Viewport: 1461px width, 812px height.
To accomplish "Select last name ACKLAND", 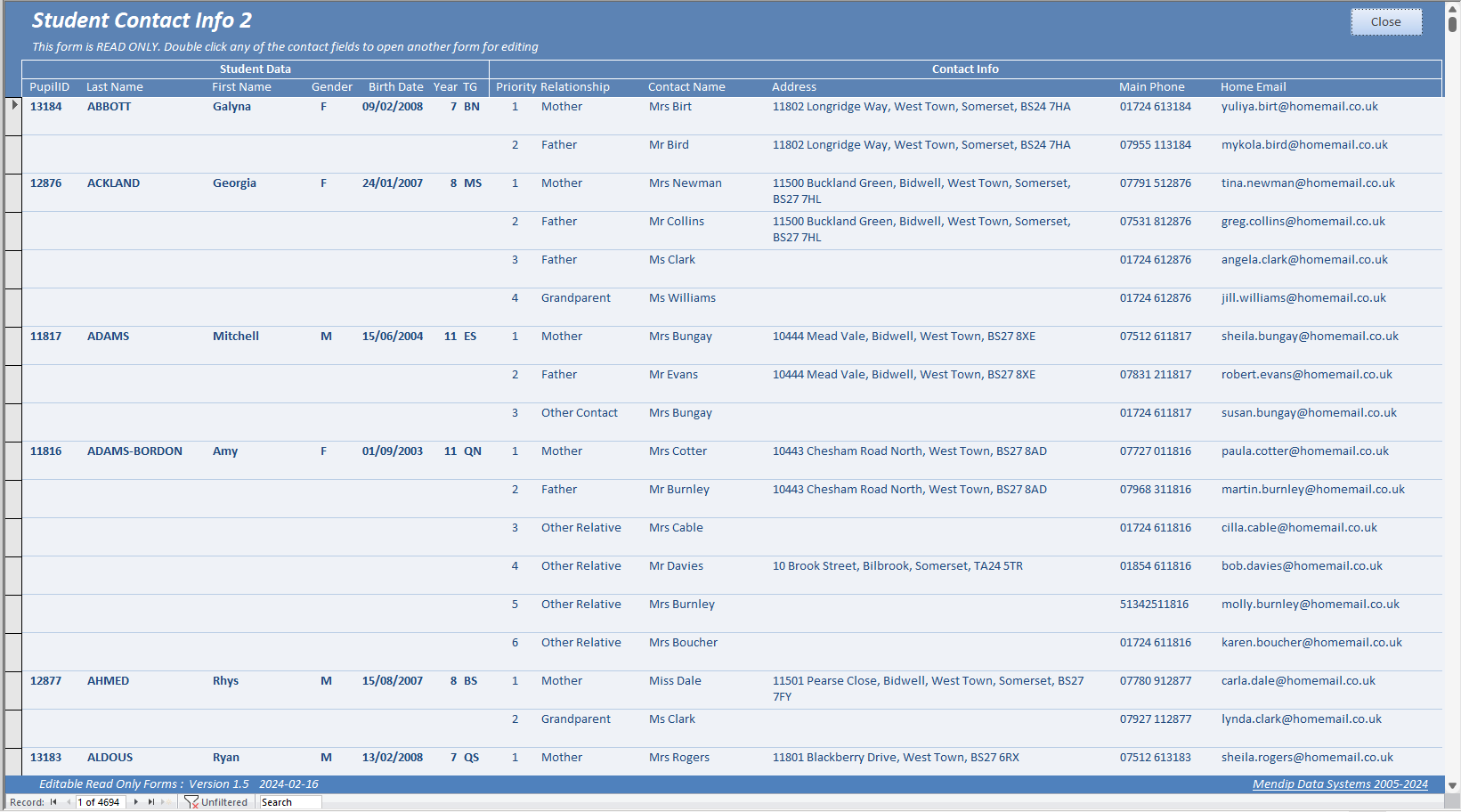I will coord(113,183).
